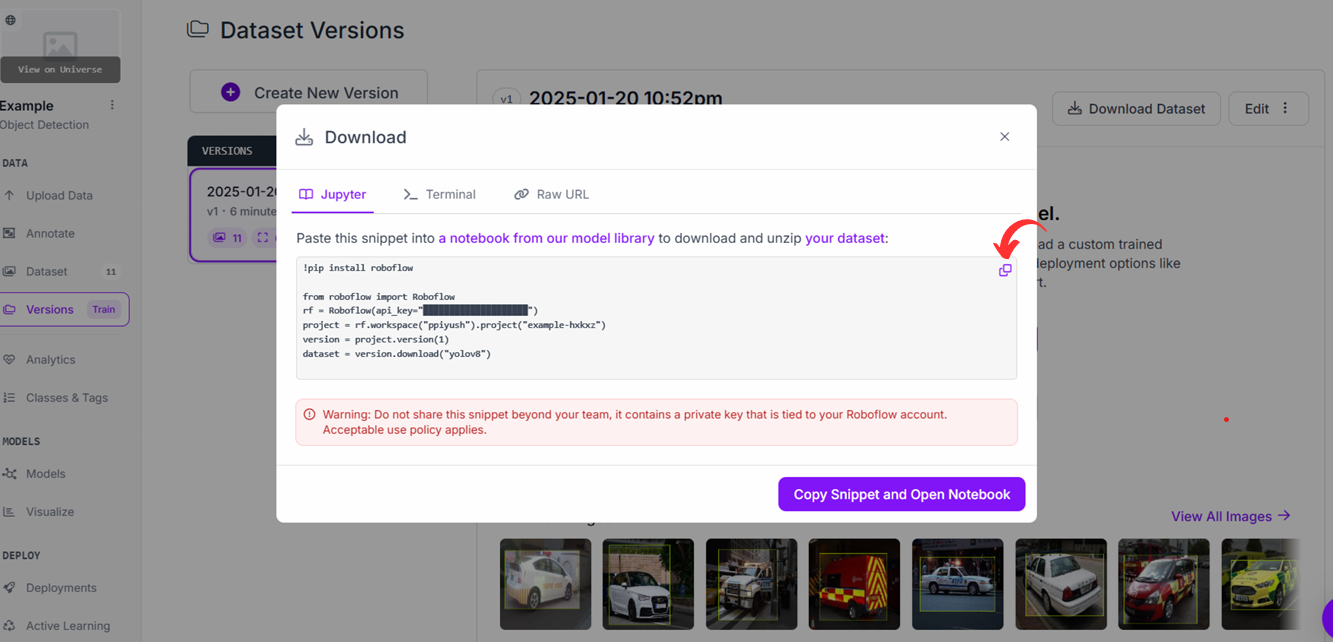Open the "a notebook from our model library" link
Screen dimensions: 1333x642
coord(546,238)
